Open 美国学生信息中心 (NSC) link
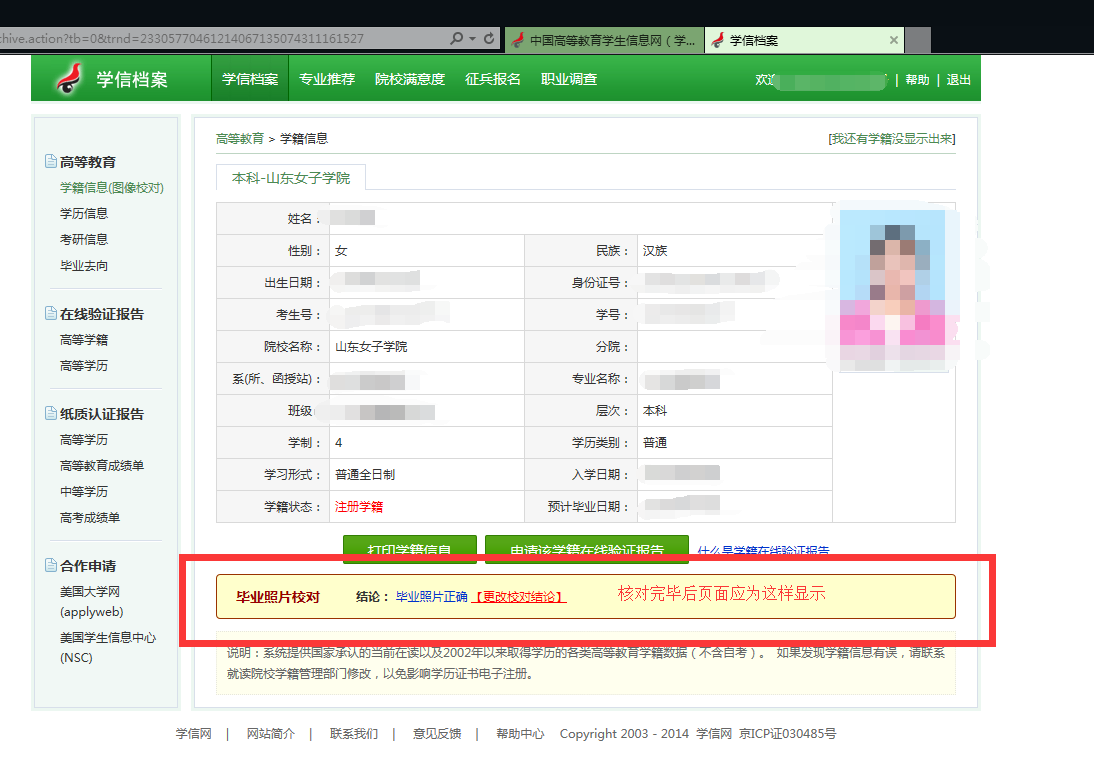Viewport: 1094px width, 784px height. coord(108,647)
